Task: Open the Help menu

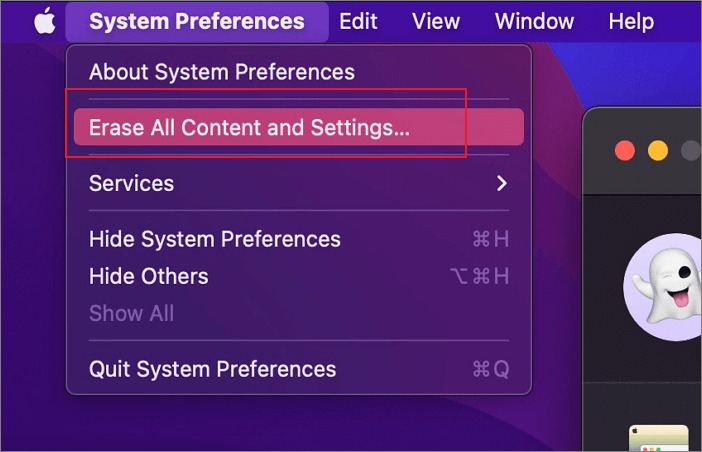Action: 631,21
